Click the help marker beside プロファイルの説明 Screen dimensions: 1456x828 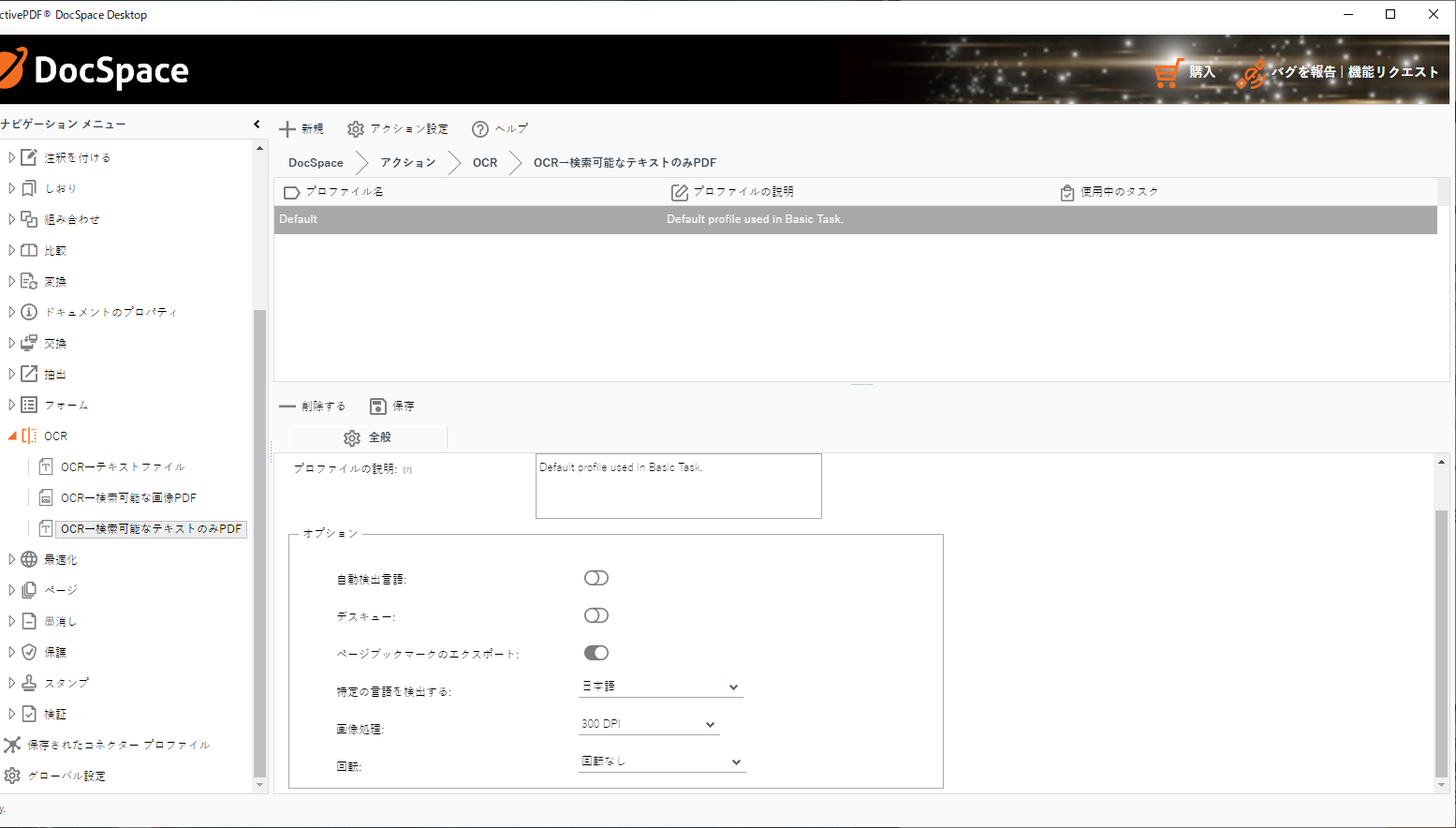point(407,470)
